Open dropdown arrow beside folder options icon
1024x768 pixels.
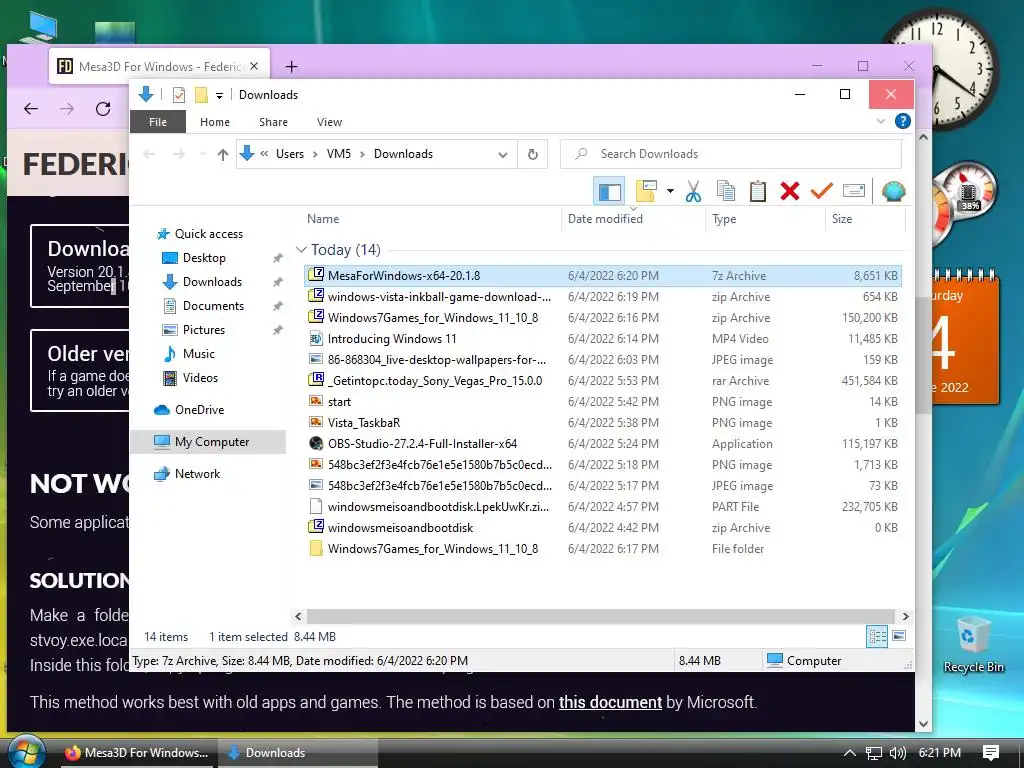coord(670,191)
